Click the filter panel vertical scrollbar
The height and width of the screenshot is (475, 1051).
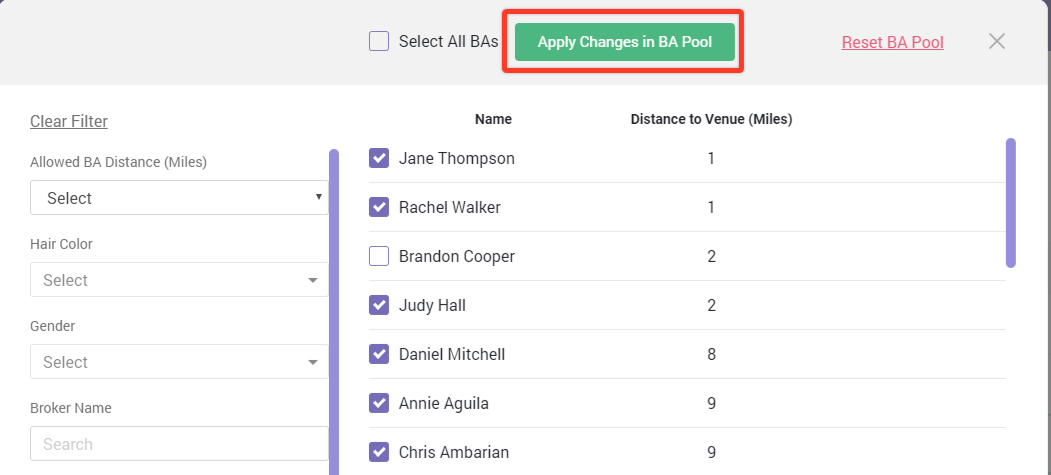(334, 312)
